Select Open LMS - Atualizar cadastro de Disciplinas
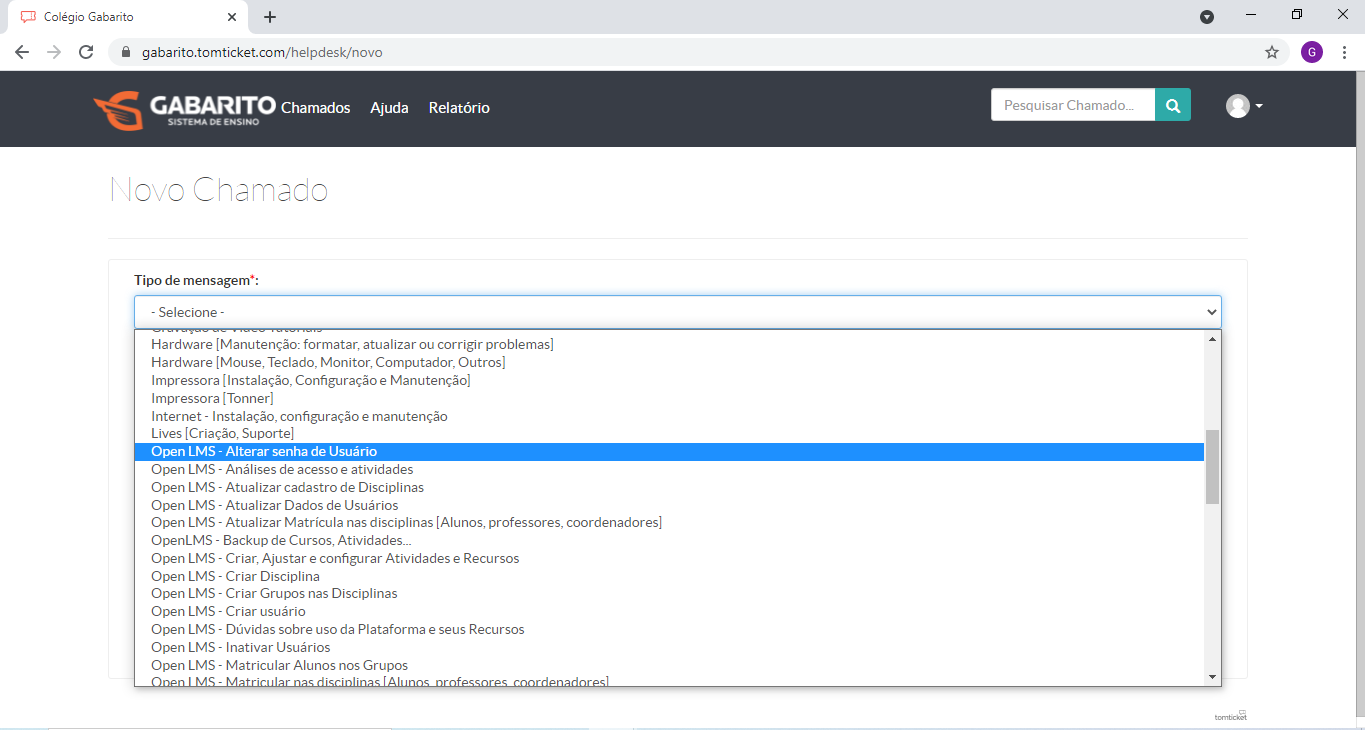This screenshot has height=730, width=1365. [669, 488]
